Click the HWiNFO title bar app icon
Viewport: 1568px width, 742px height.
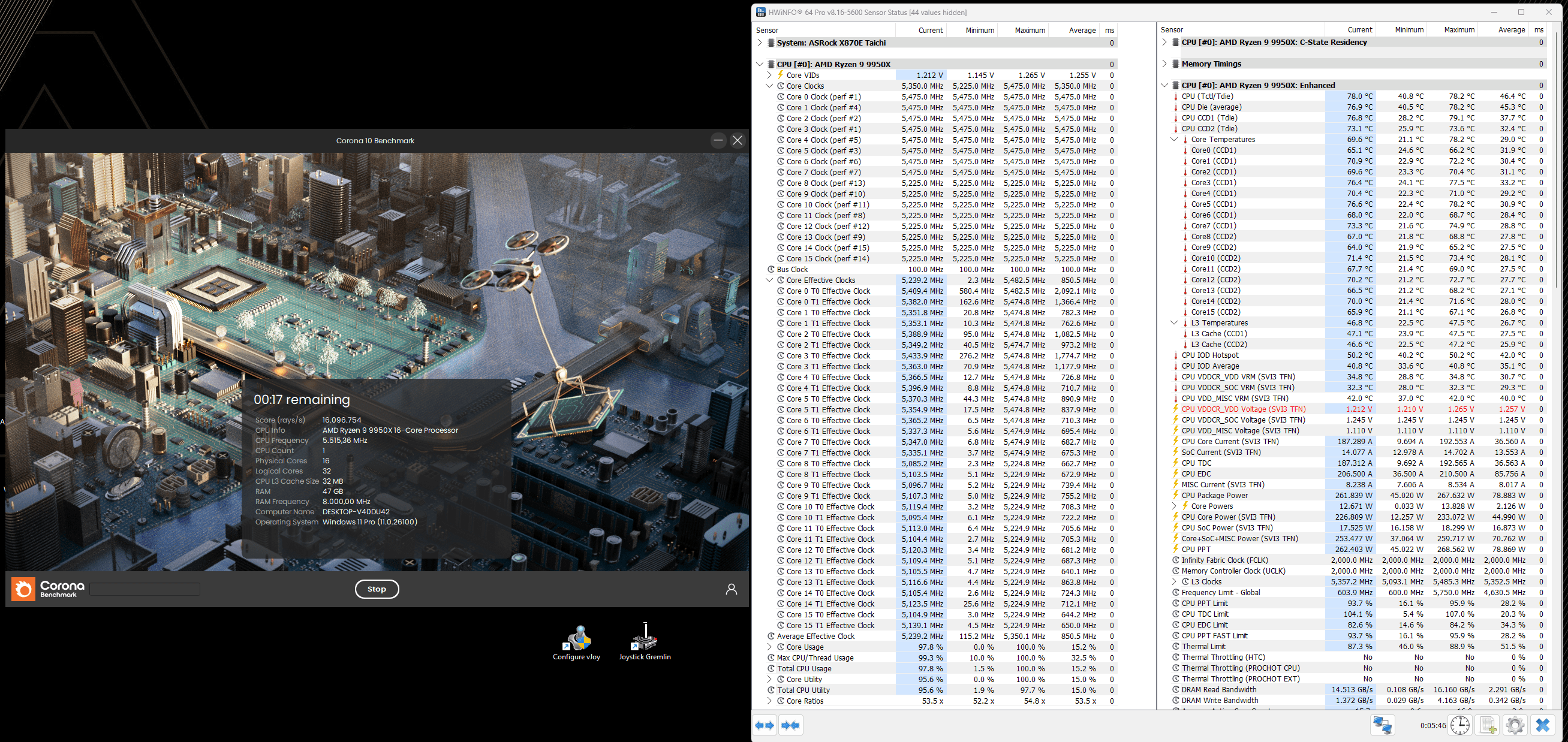[761, 12]
